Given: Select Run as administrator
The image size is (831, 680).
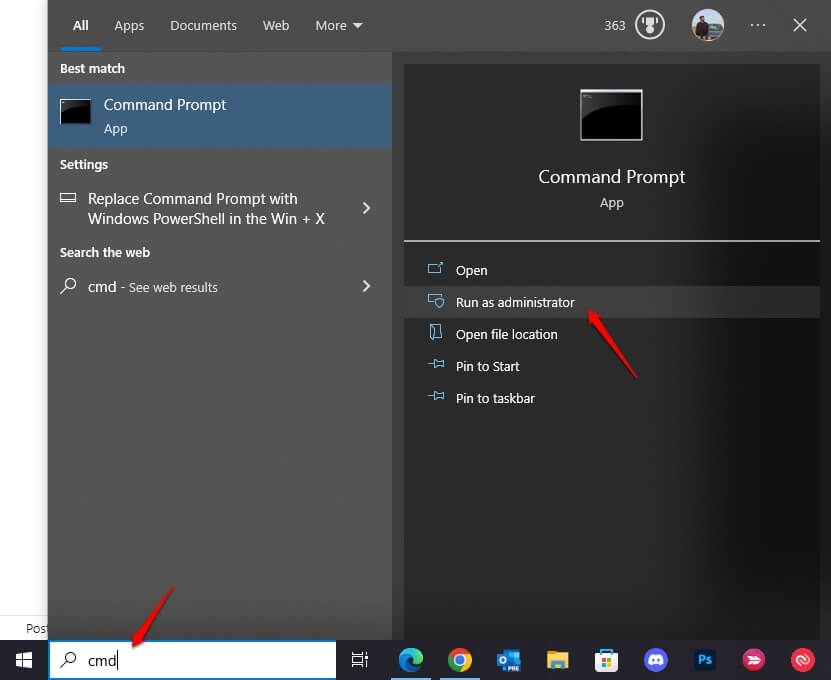Looking at the screenshot, I should coord(515,302).
